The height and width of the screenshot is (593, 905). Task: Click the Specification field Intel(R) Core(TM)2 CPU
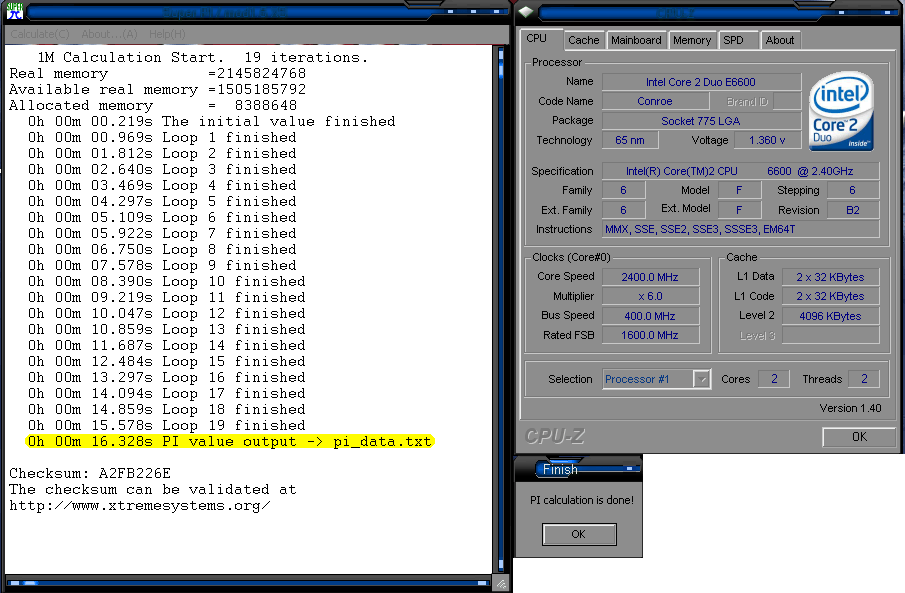(741, 171)
